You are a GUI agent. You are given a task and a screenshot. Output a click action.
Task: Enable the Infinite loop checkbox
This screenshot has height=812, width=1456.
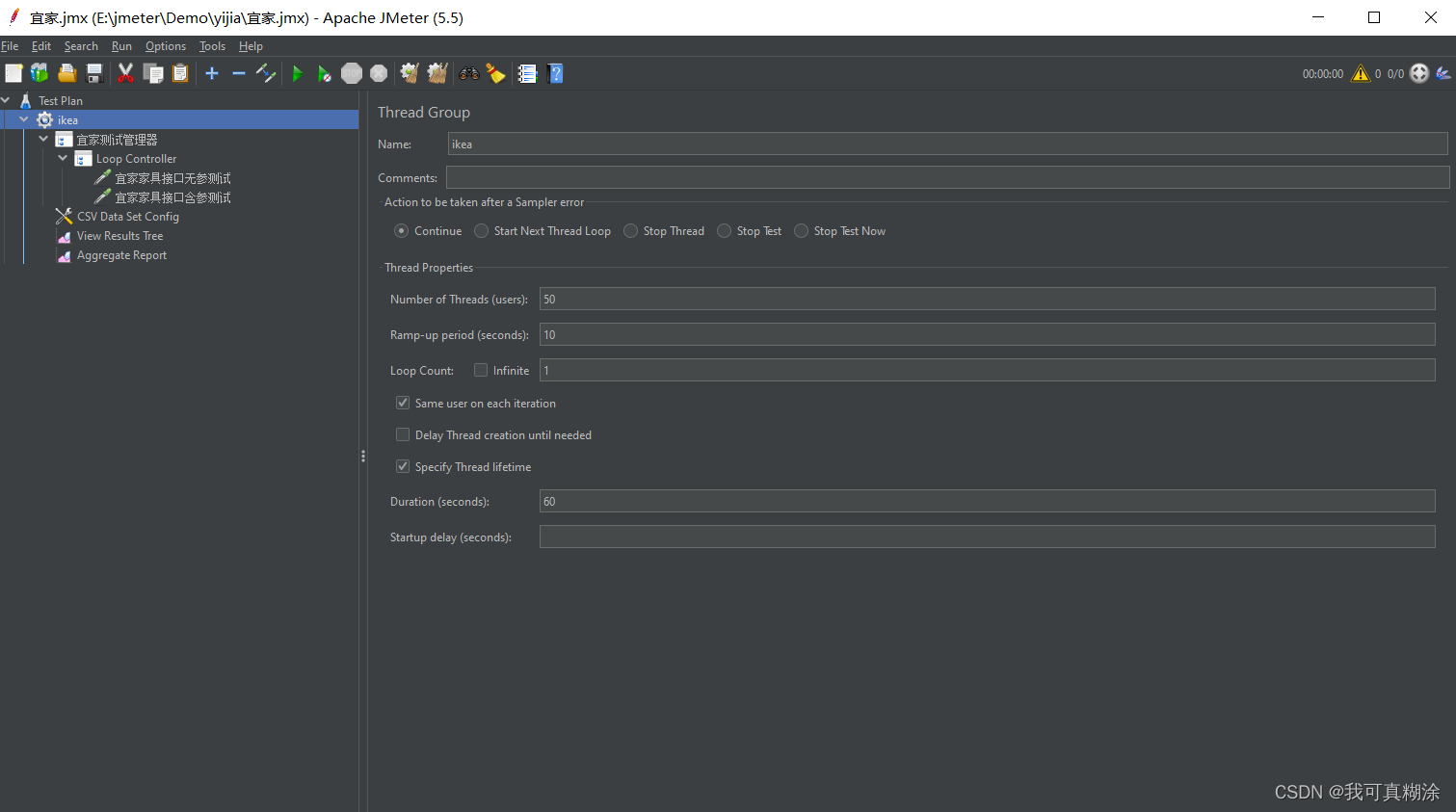pyautogui.click(x=481, y=370)
